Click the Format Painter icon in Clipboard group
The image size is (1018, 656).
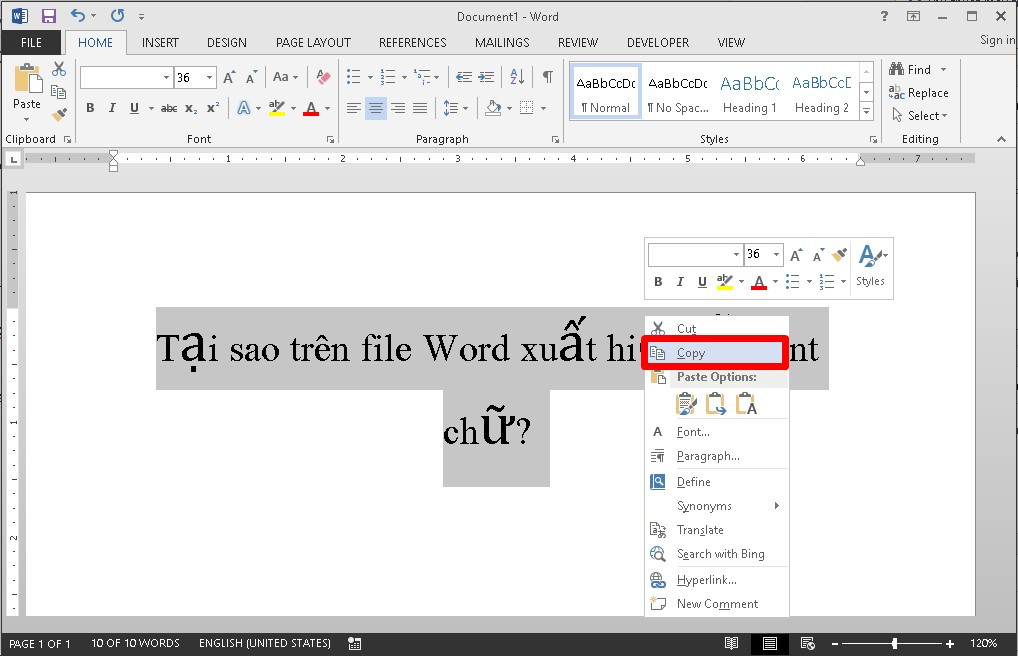point(59,115)
